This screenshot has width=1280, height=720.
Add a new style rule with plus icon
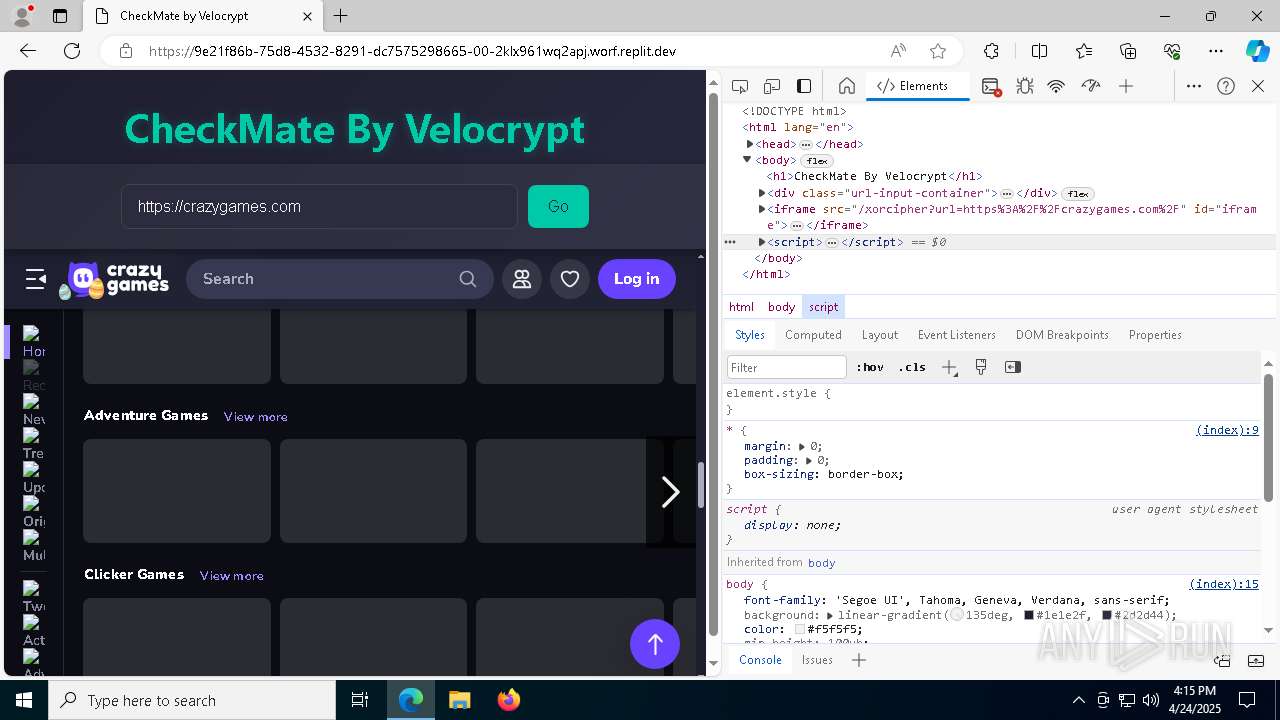pyautogui.click(x=949, y=367)
